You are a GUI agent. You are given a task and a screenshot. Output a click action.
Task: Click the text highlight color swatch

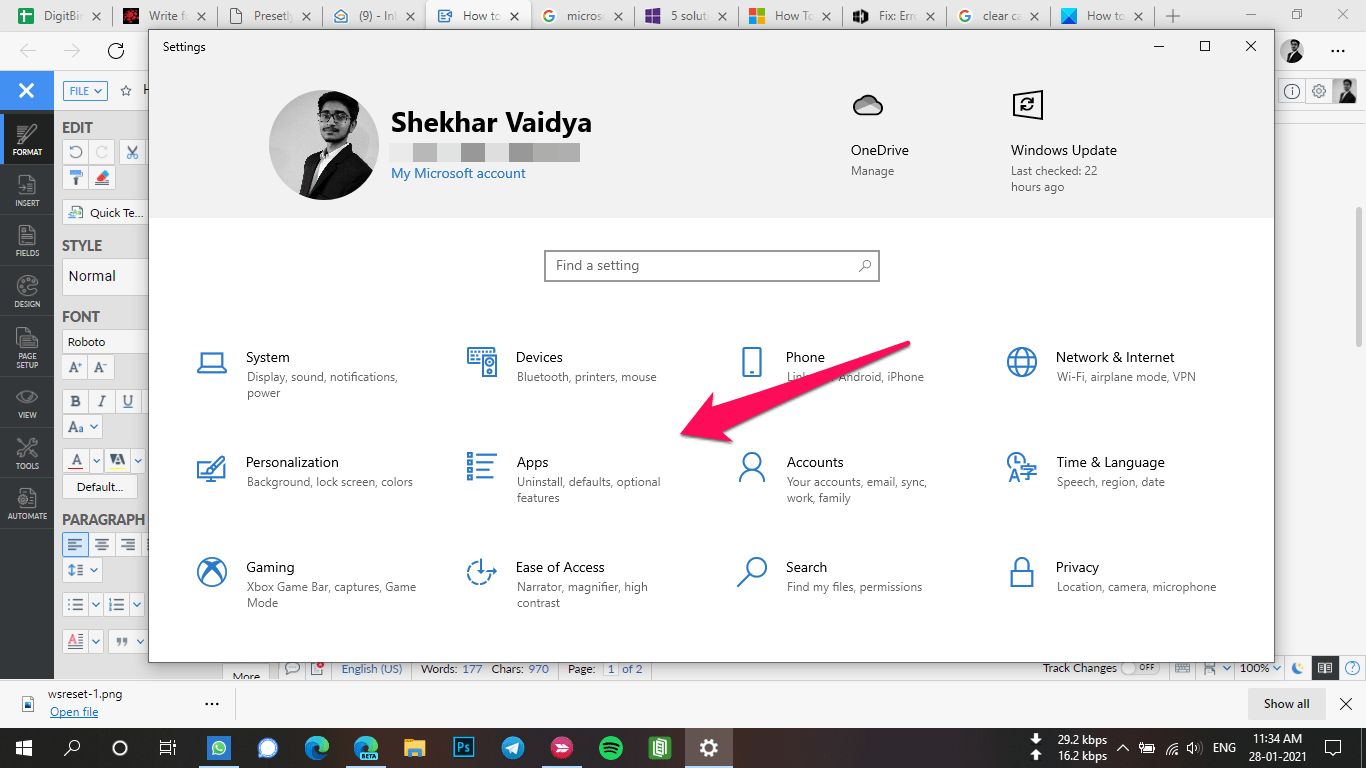click(x=117, y=461)
